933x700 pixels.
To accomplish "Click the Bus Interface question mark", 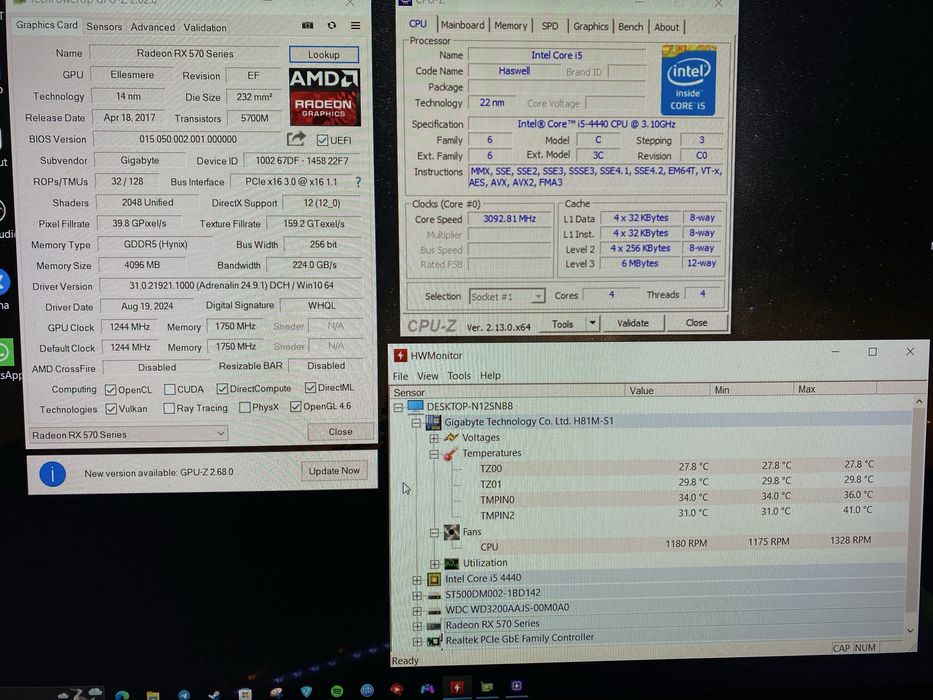I will click(x=358, y=182).
